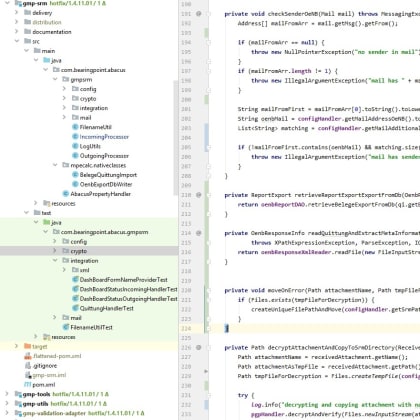Select the test folder
420x420 pixels.
tap(46, 213)
